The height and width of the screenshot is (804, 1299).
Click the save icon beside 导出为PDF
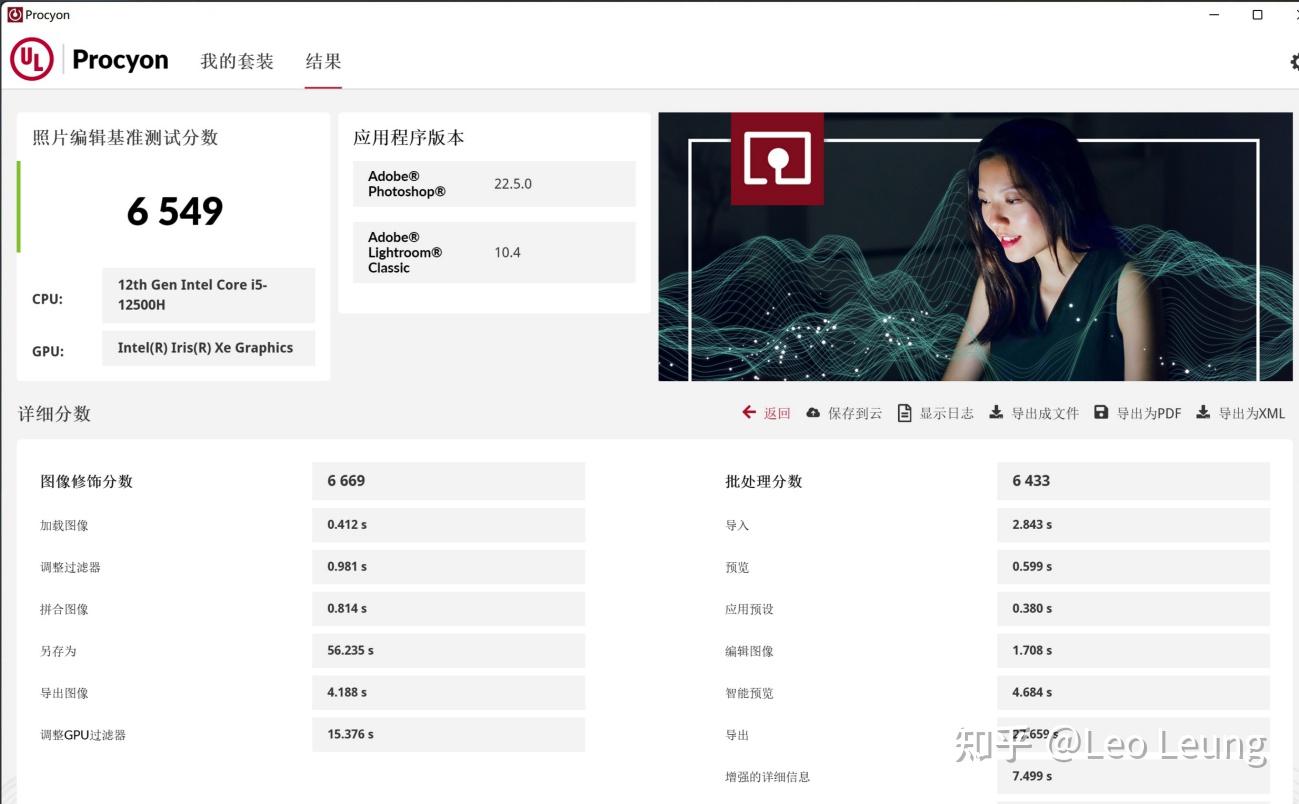[1101, 412]
